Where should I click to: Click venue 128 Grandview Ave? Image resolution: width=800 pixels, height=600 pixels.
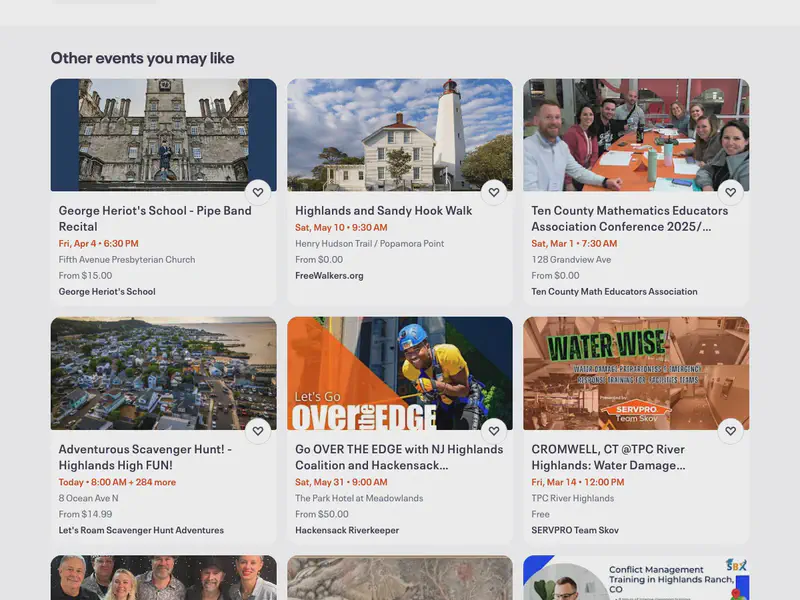571,259
